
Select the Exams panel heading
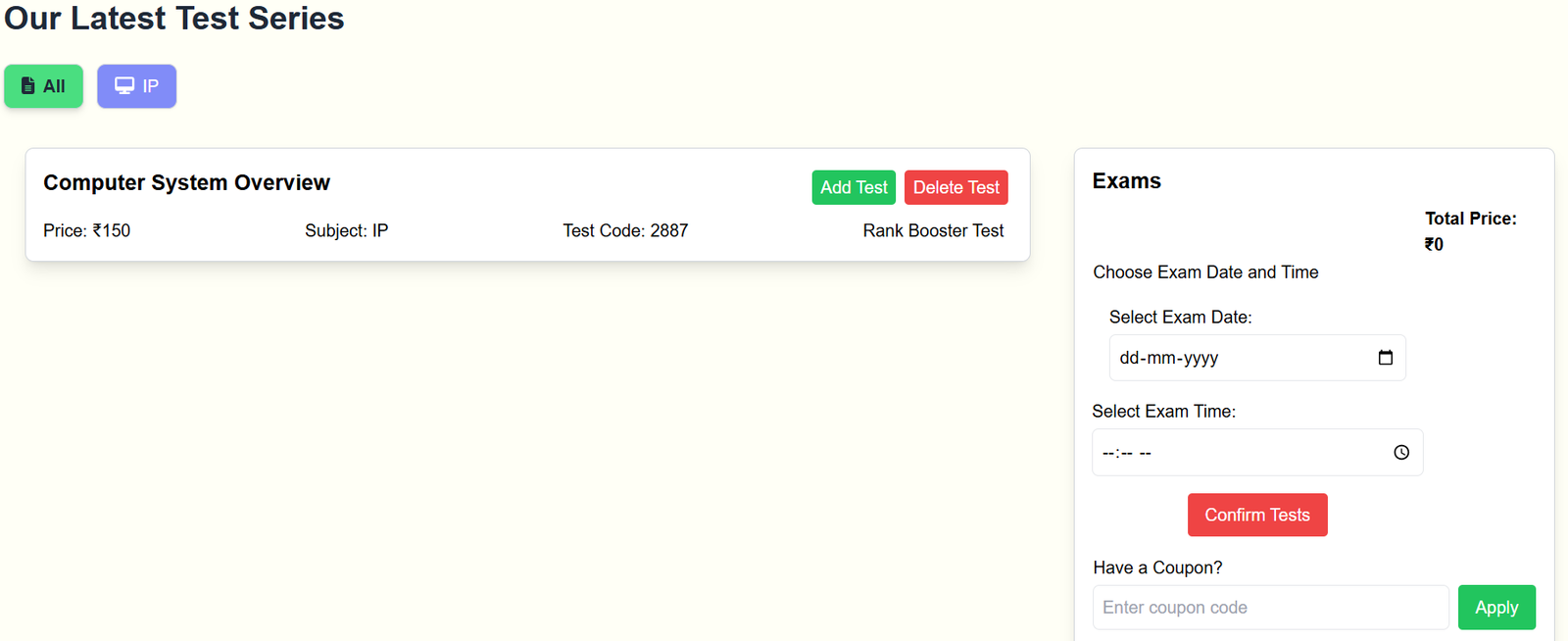[1126, 181]
